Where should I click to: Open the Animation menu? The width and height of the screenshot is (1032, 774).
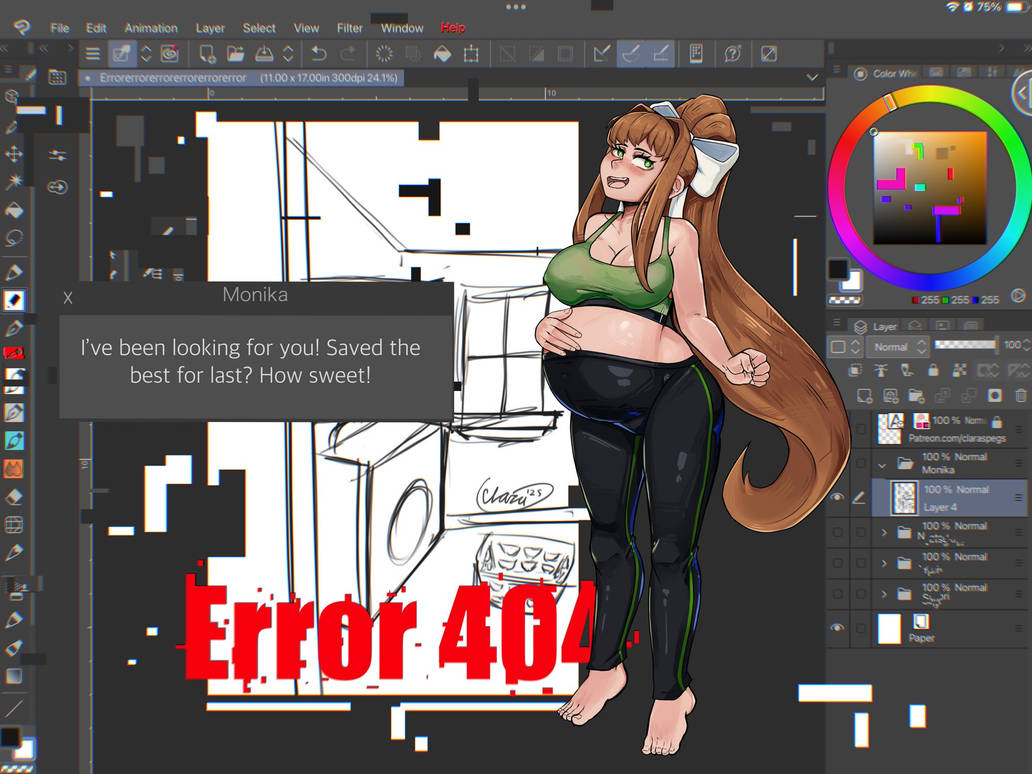click(x=151, y=28)
